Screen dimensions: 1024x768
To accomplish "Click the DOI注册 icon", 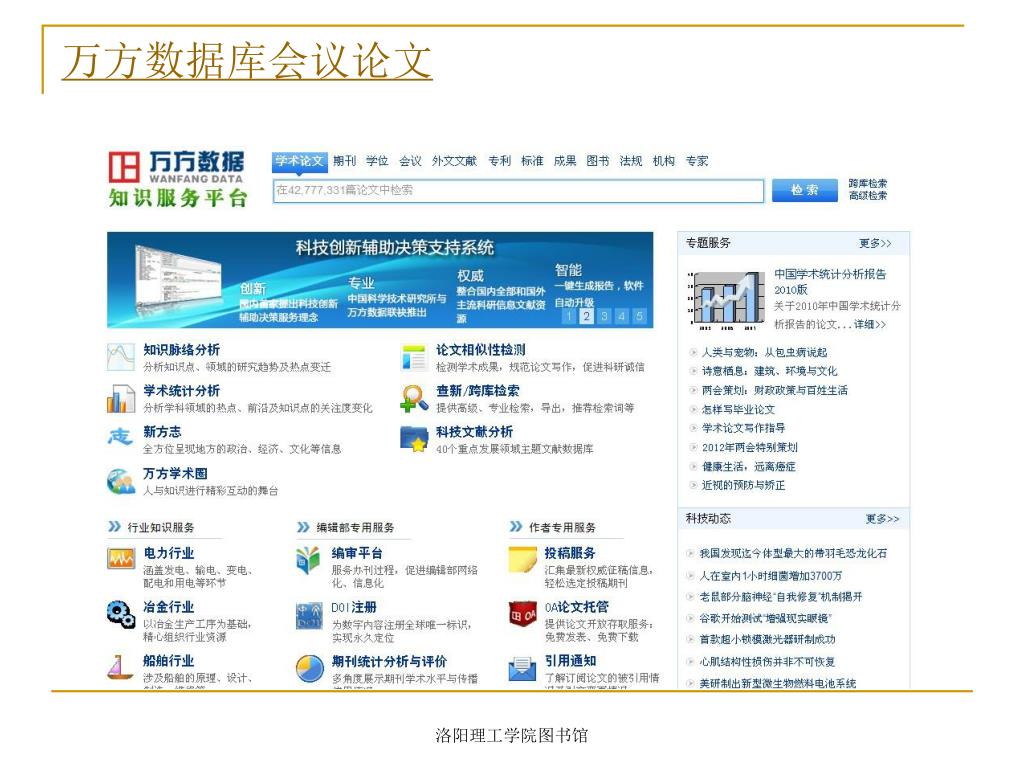I will tap(309, 615).
